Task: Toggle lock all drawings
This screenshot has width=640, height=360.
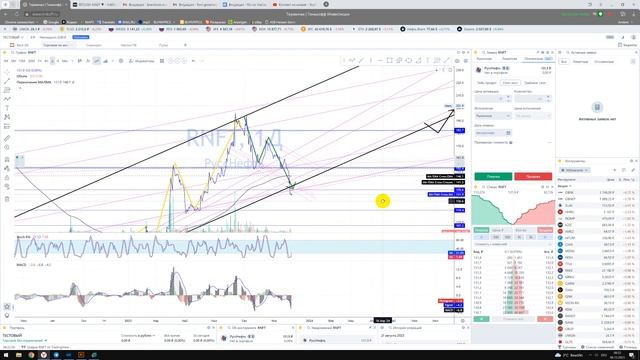Action: (7, 178)
